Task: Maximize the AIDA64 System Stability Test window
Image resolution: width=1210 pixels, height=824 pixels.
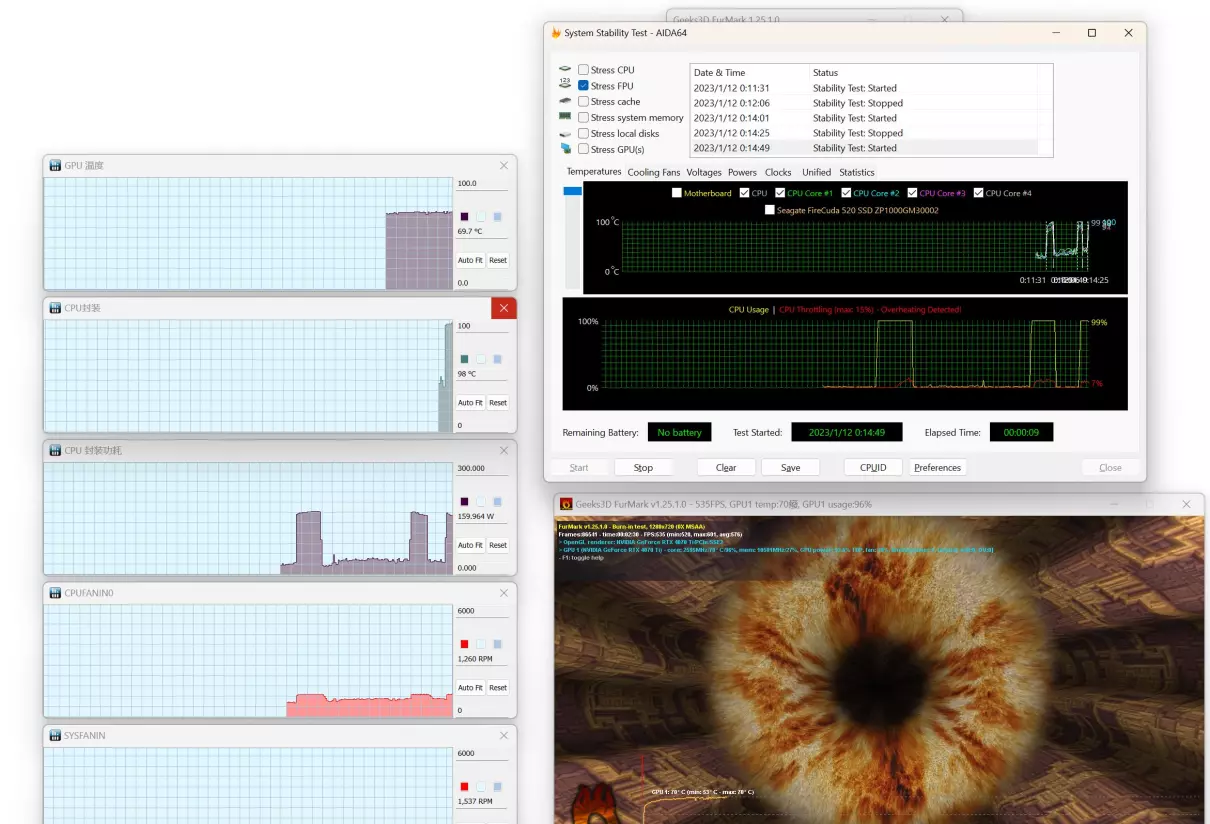Action: [x=1092, y=33]
